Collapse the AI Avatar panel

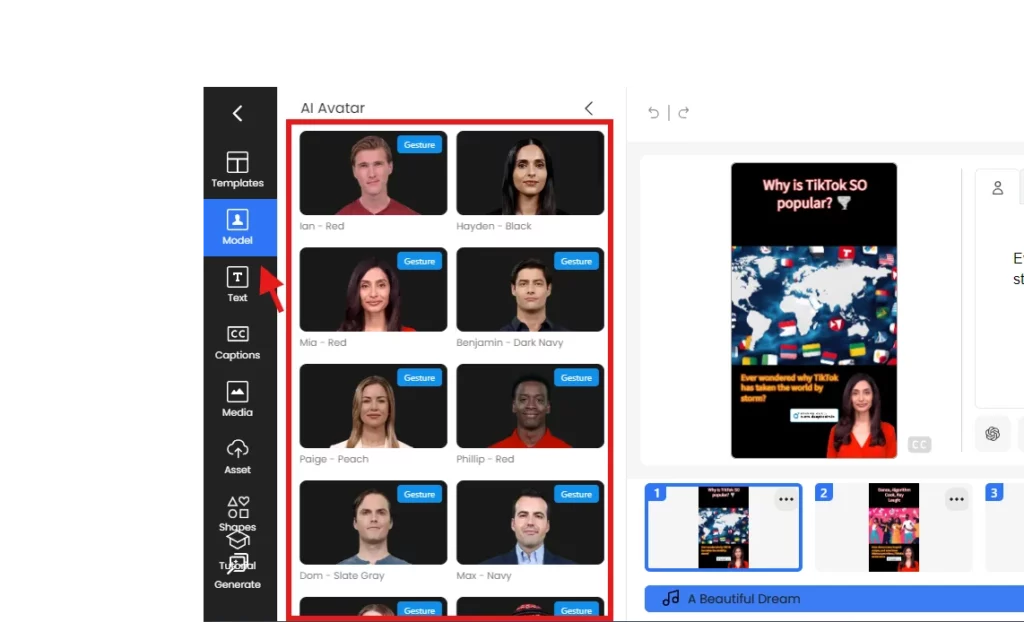tap(588, 108)
